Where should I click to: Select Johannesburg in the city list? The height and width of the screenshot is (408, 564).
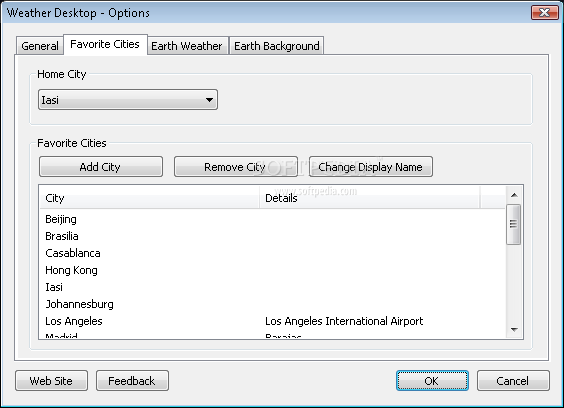point(79,304)
